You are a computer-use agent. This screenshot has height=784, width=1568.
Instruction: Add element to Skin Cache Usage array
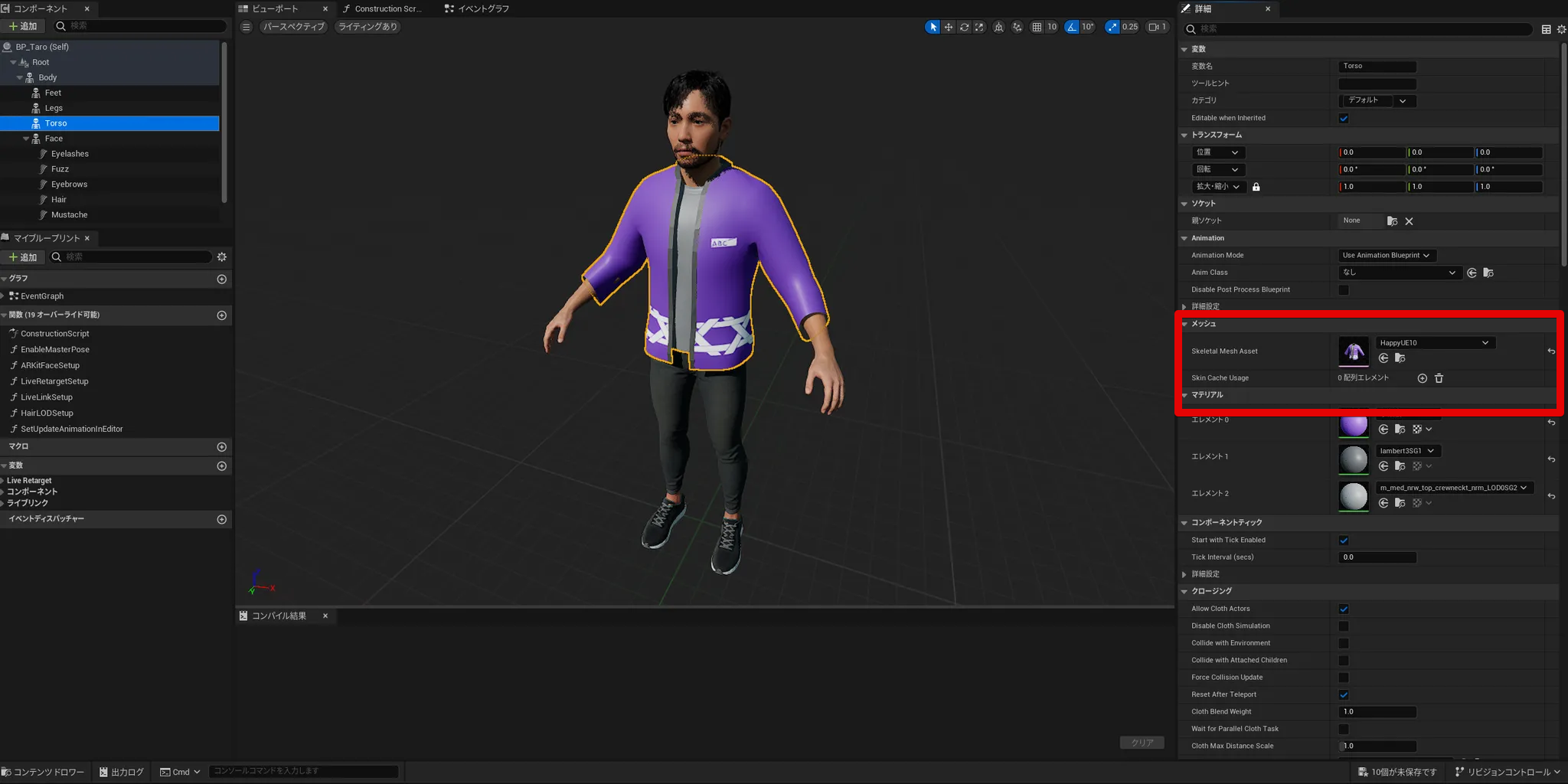[1422, 378]
